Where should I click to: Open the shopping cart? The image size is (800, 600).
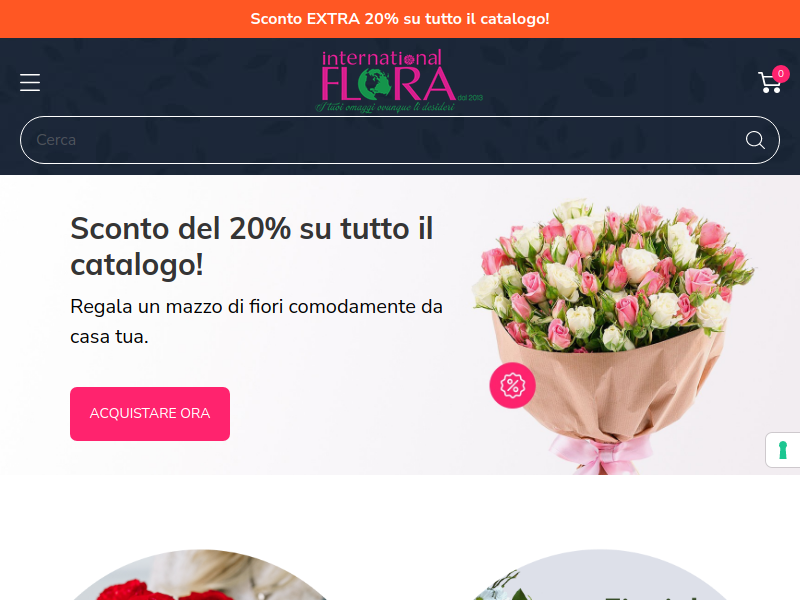(769, 83)
